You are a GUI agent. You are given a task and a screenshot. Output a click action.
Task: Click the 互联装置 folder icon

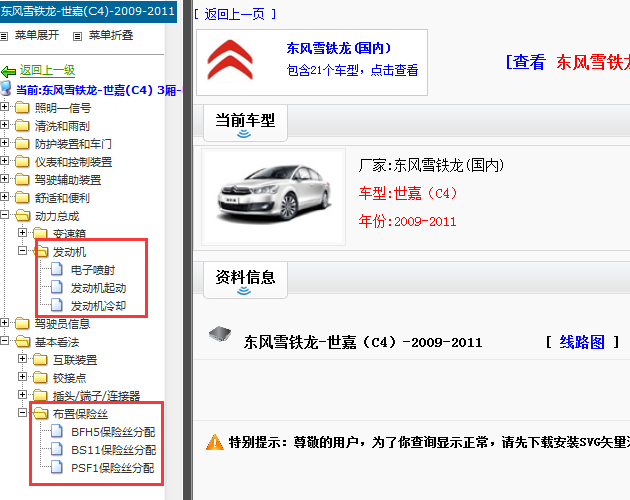(40, 359)
